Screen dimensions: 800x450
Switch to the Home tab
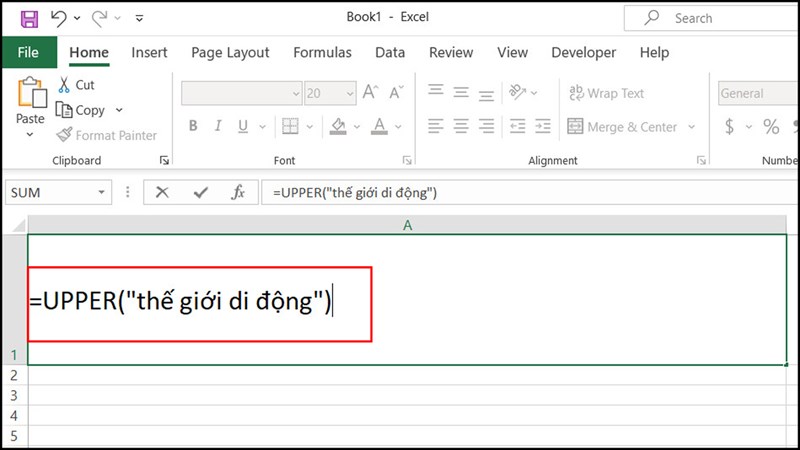click(x=89, y=52)
